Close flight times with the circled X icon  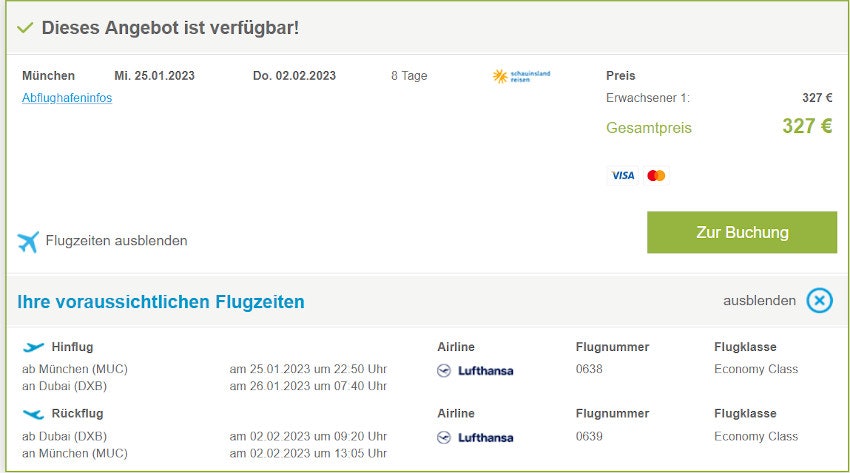pos(819,301)
